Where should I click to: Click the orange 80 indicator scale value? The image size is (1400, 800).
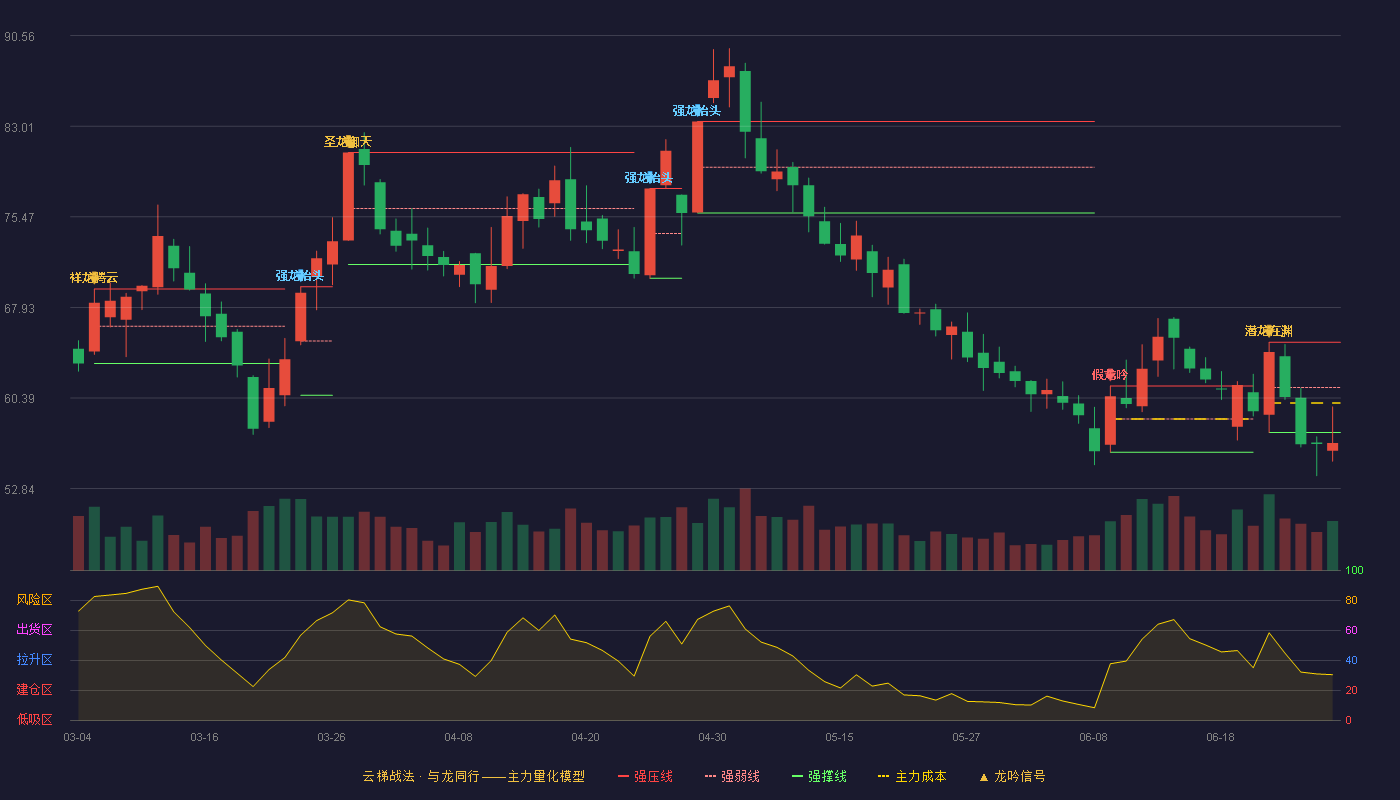click(1351, 601)
